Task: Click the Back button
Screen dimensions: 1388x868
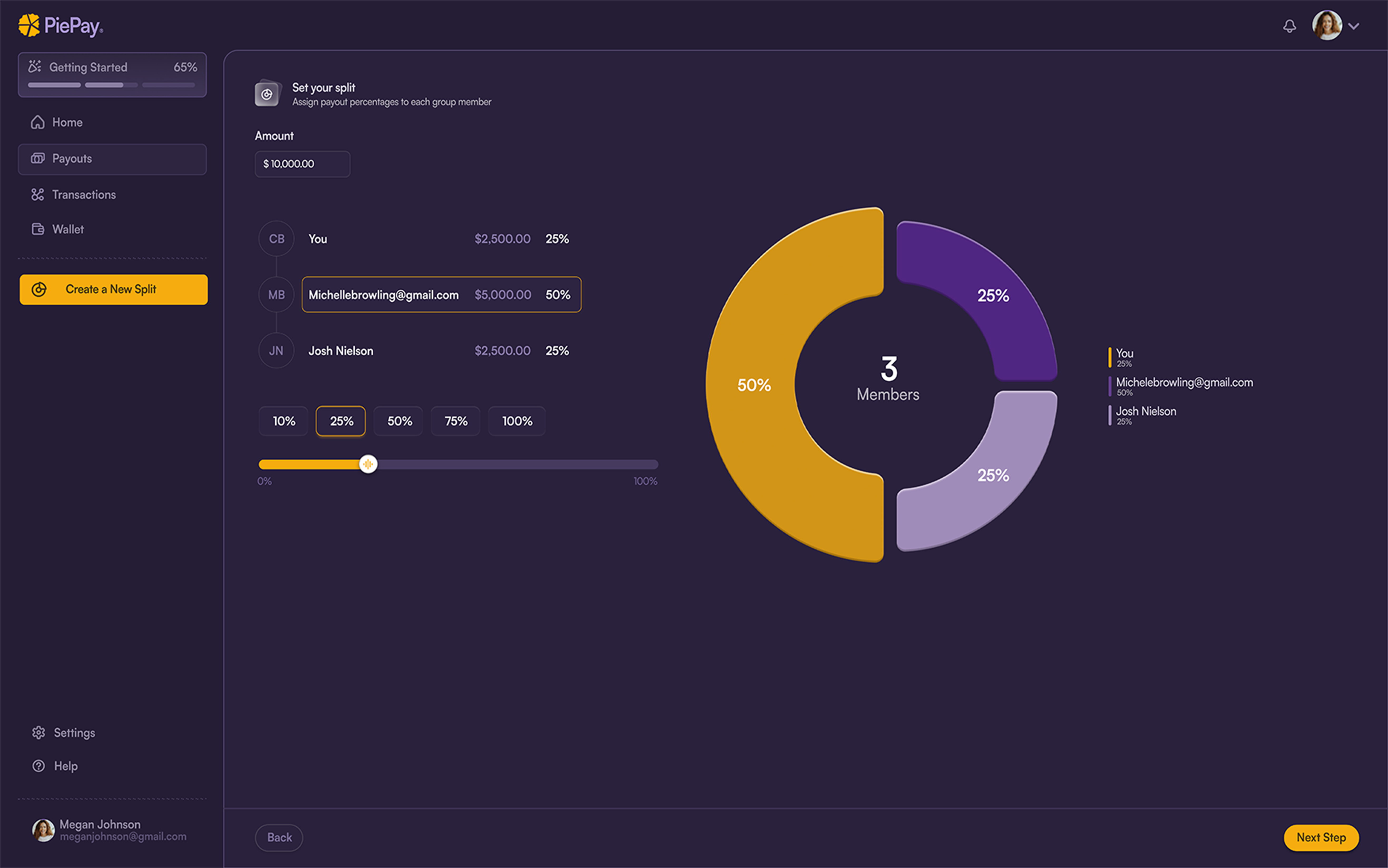Action: [279, 838]
